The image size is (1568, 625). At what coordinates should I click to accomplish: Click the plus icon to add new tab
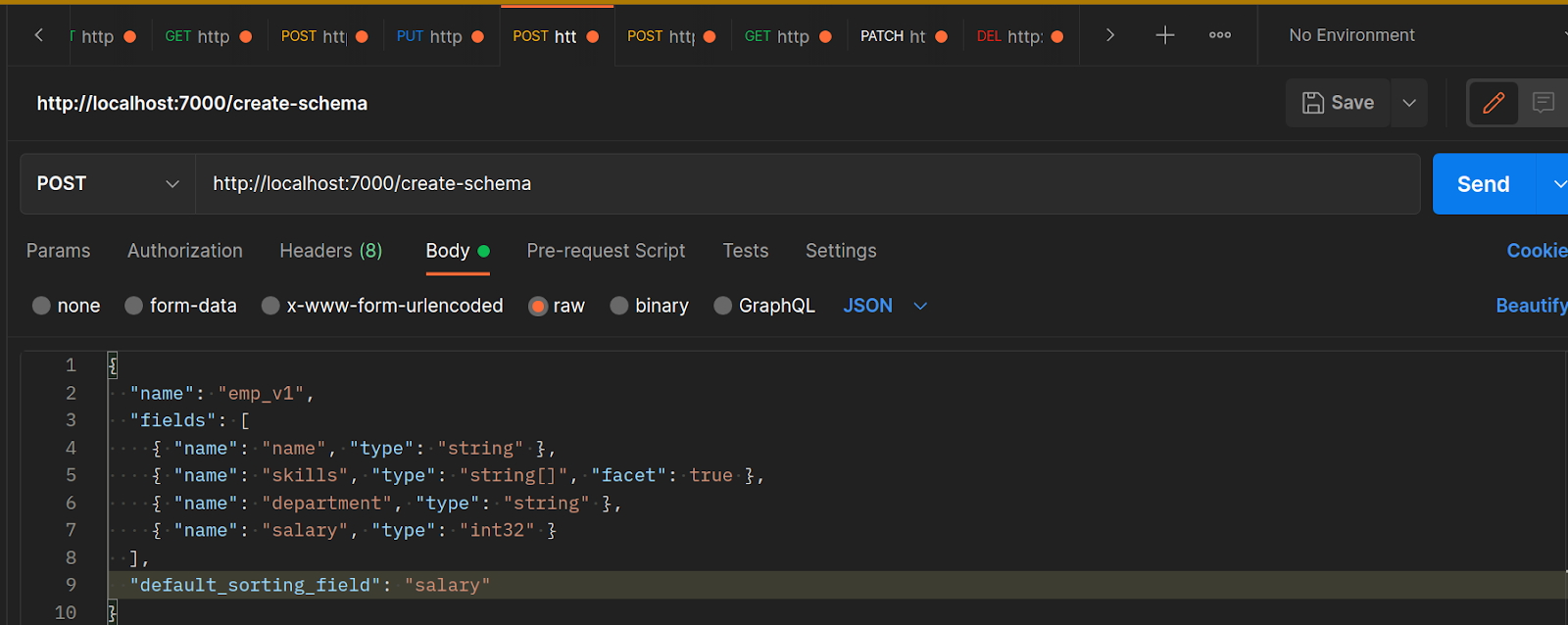pos(1164,35)
